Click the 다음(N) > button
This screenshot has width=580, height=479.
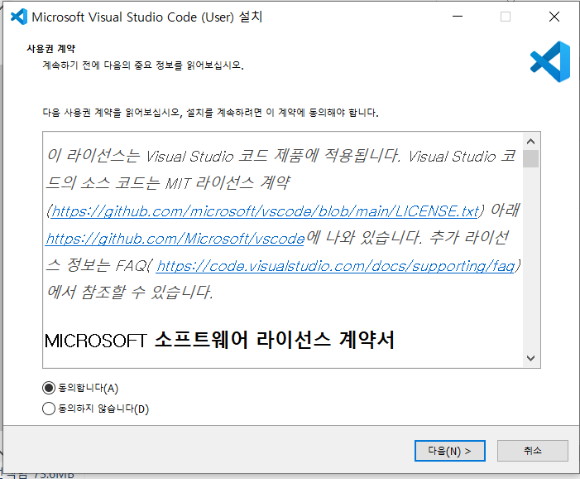coord(450,451)
